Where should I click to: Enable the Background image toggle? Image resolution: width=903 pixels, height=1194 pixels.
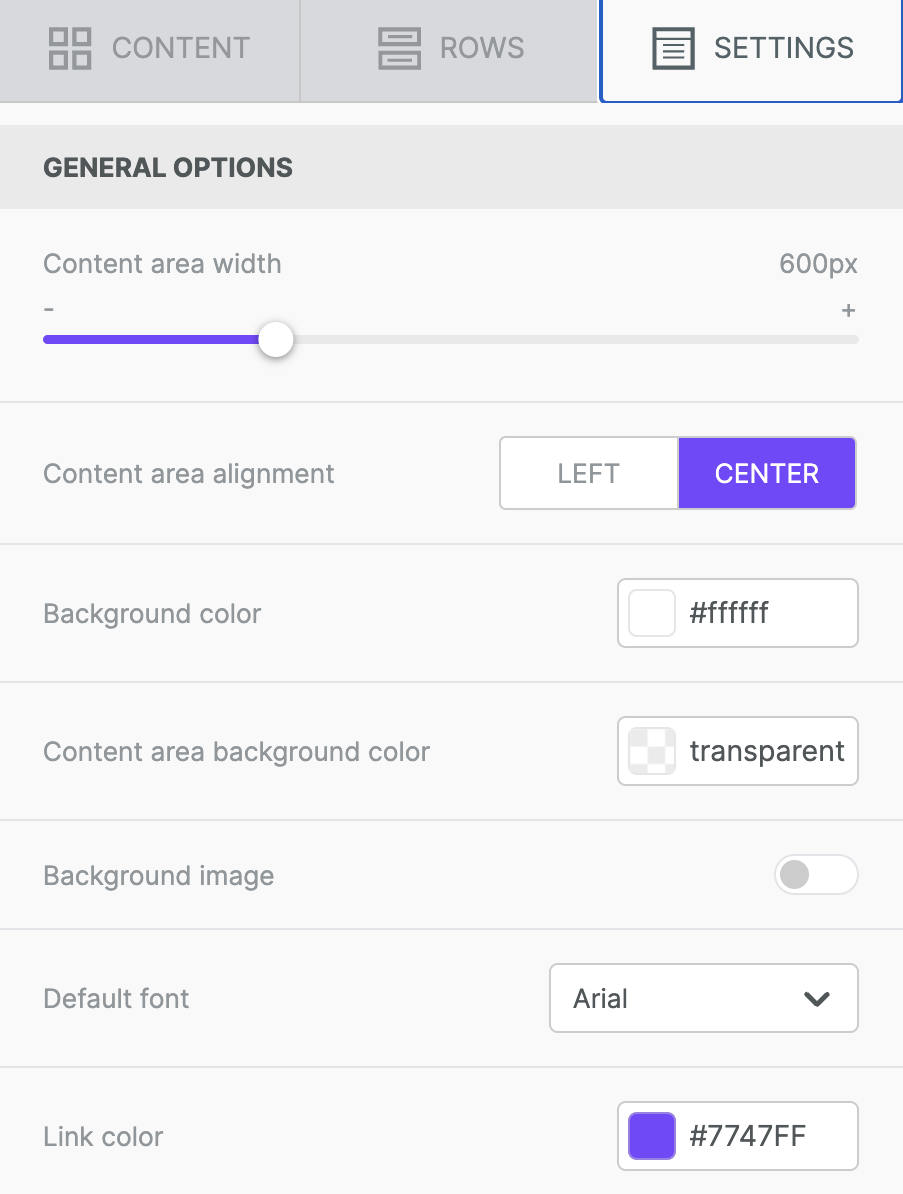(x=816, y=875)
